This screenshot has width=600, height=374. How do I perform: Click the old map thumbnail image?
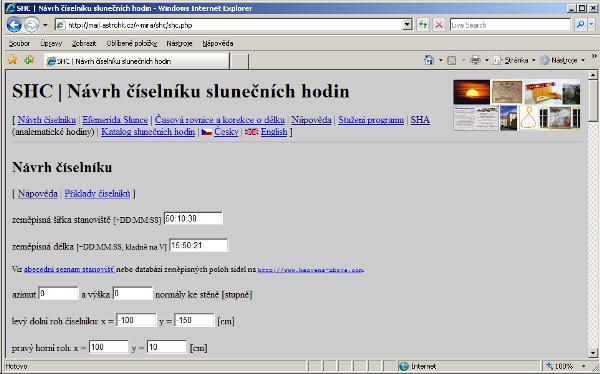pyautogui.click(x=507, y=92)
